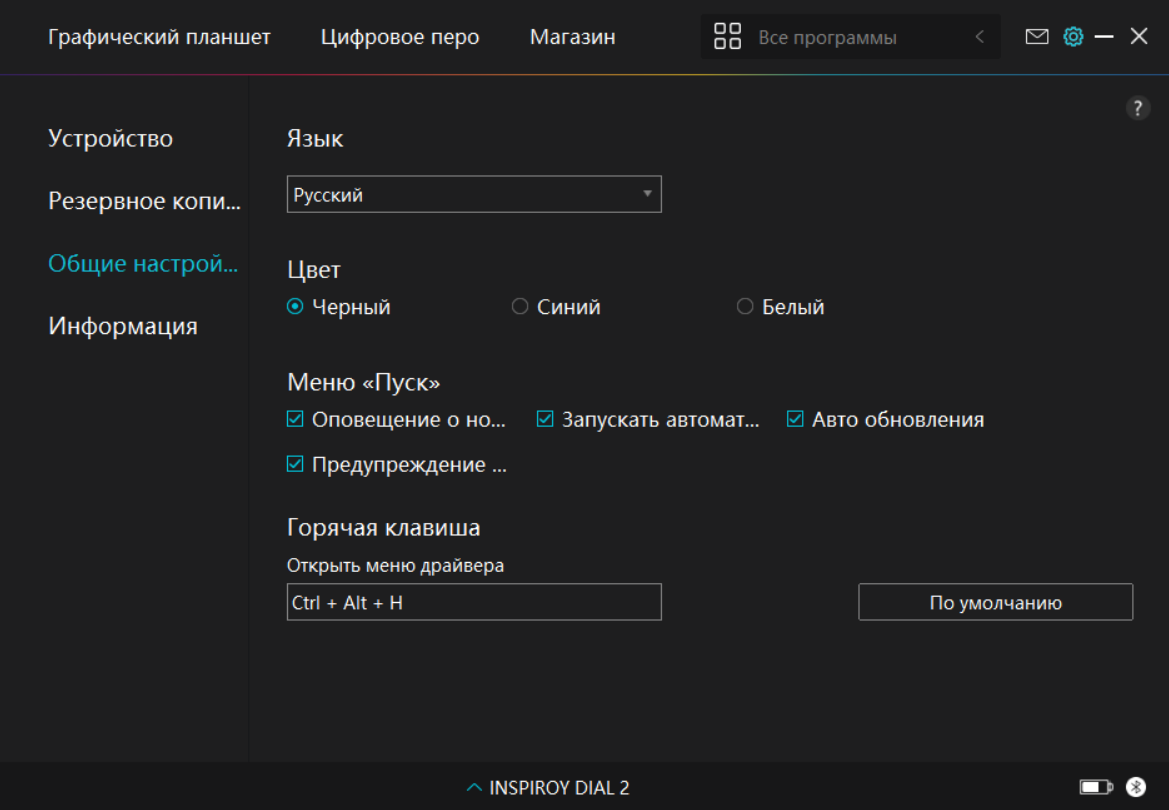Click the Bluetooth connection icon

[1135, 788]
